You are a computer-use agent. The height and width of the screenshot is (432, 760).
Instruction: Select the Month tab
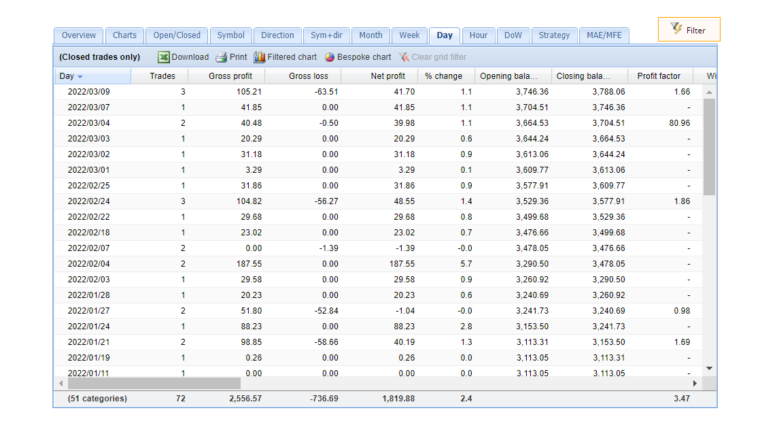370,35
